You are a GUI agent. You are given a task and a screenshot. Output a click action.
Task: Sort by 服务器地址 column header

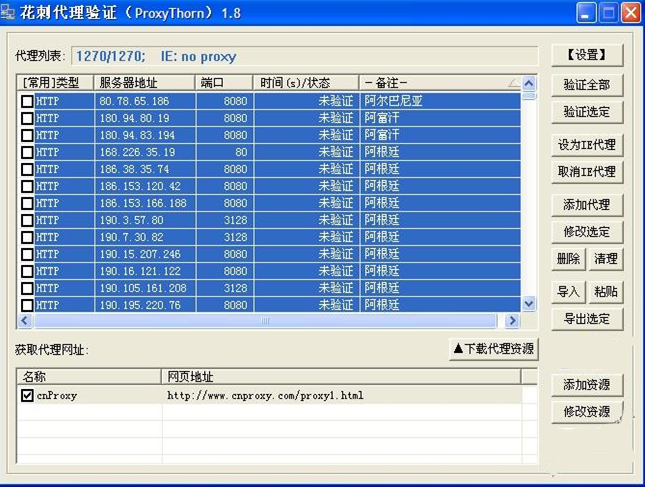pos(145,83)
